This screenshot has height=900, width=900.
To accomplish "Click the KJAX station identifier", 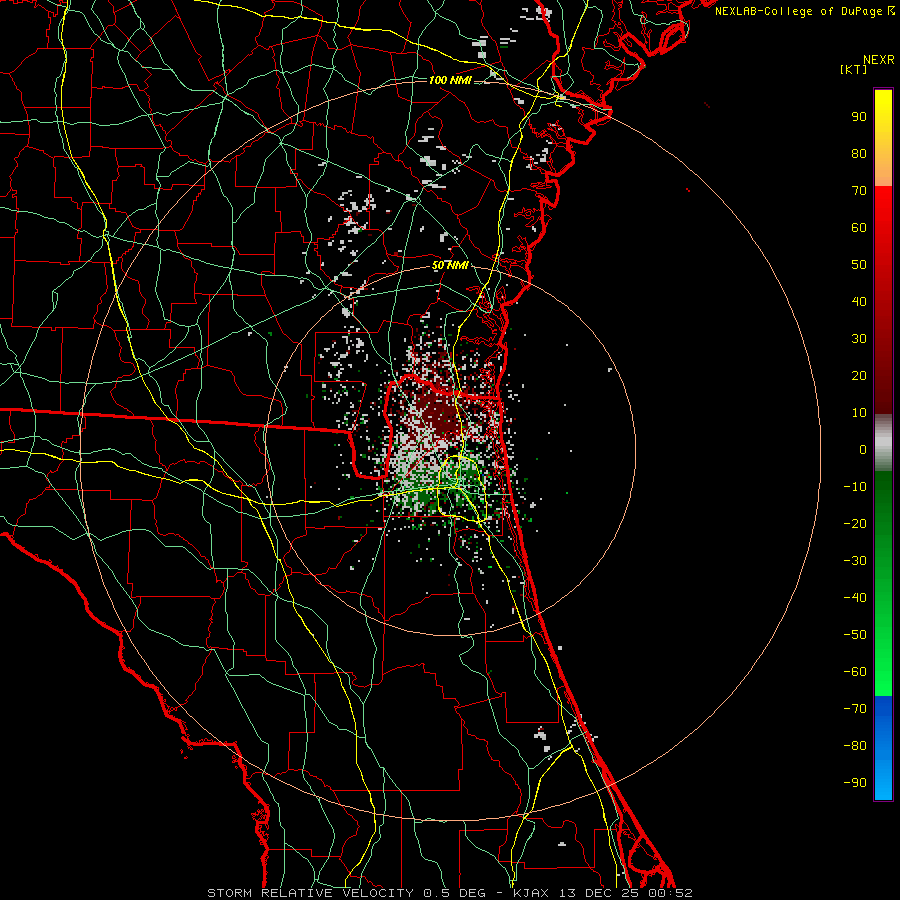I will 531,893.
